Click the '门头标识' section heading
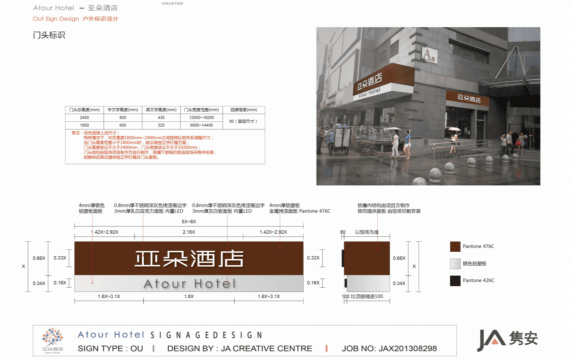The image size is (570, 360). [x=49, y=35]
